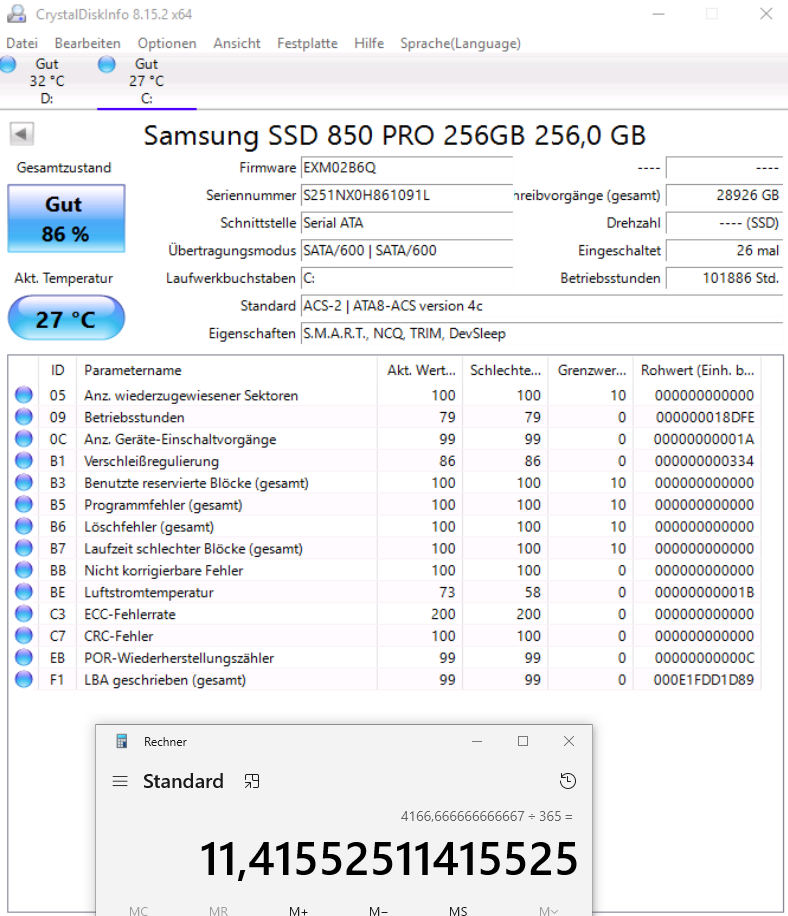Select the Verschleißregulierung parameter name

[x=151, y=462]
